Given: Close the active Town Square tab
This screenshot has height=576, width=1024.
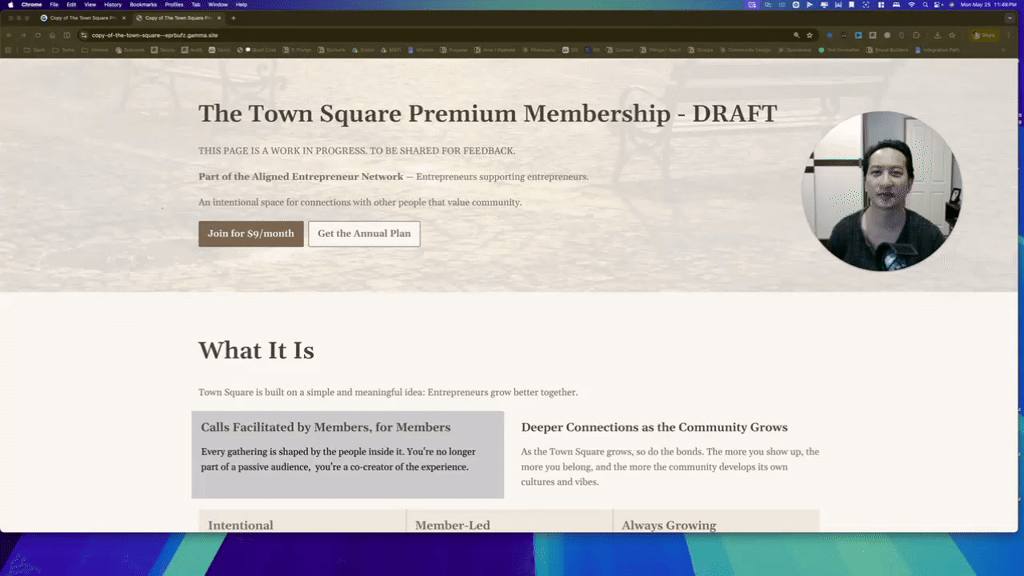Looking at the screenshot, I should click(219, 18).
